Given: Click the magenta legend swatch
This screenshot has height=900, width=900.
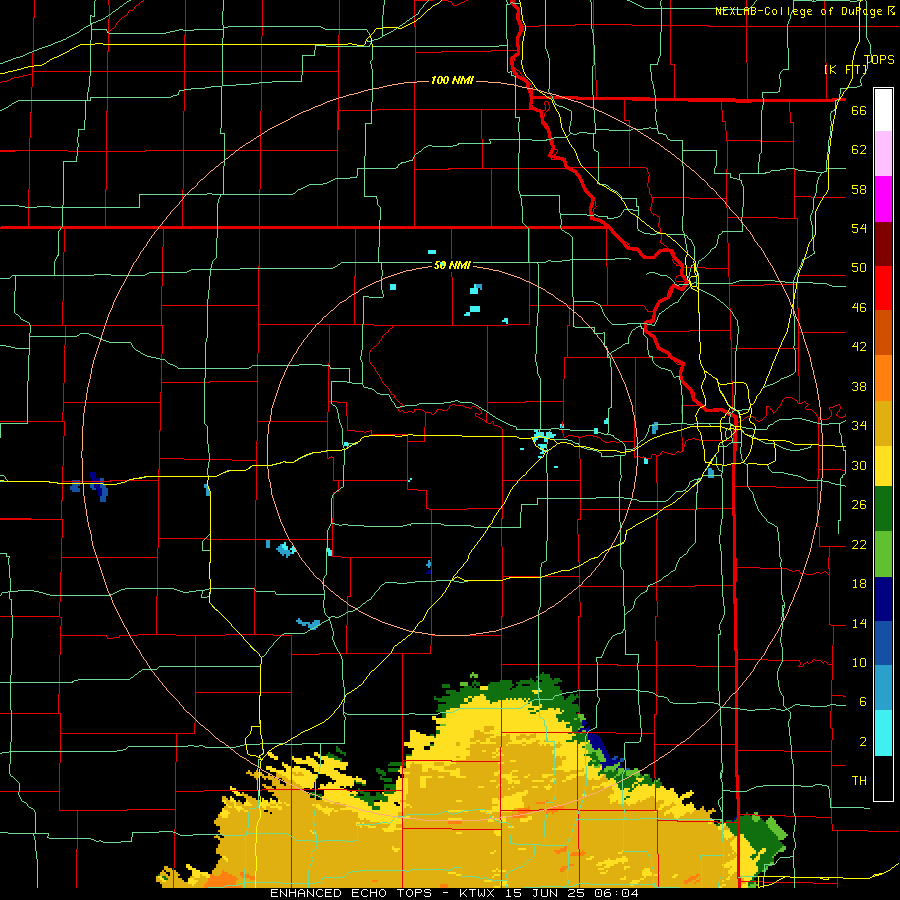Looking at the screenshot, I should click(883, 199).
